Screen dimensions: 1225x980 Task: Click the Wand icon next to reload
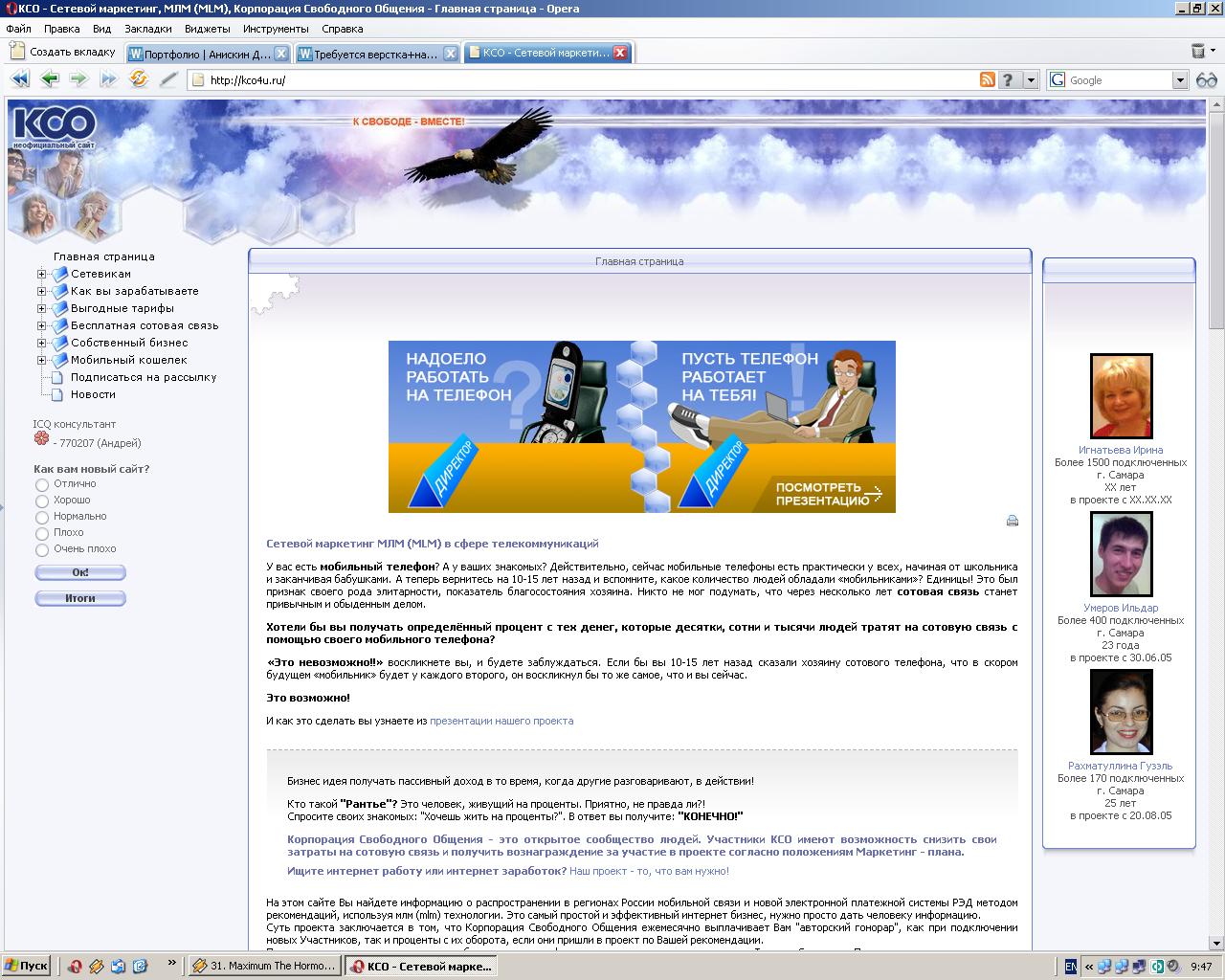pyautogui.click(x=169, y=80)
